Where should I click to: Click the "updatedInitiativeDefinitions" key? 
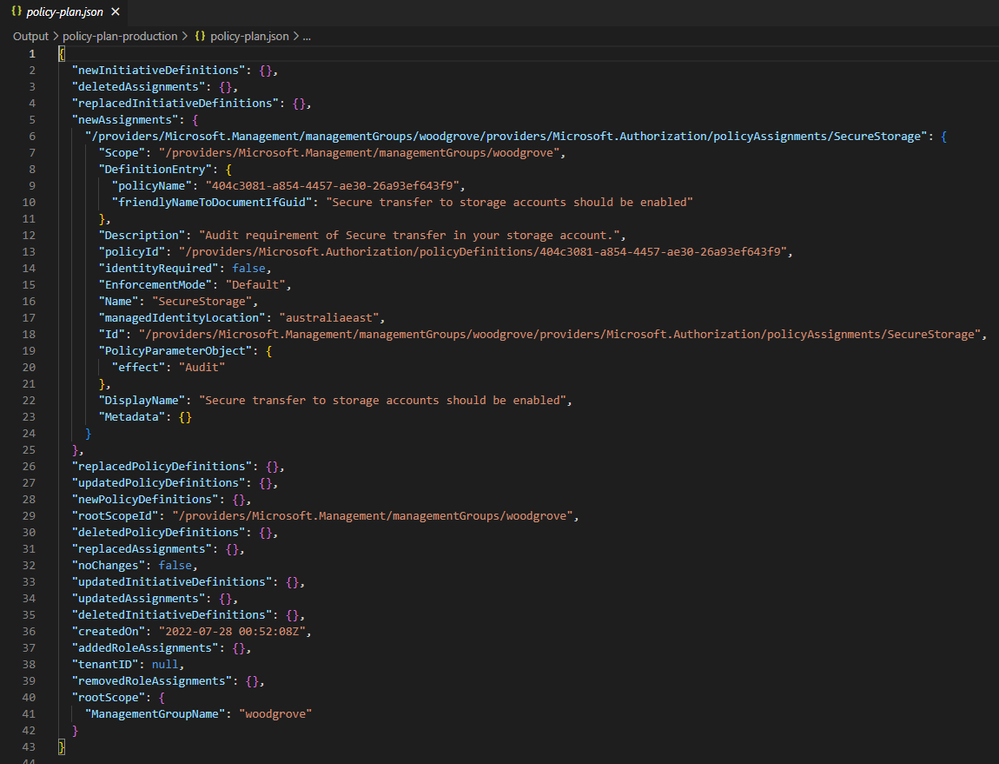click(x=172, y=582)
